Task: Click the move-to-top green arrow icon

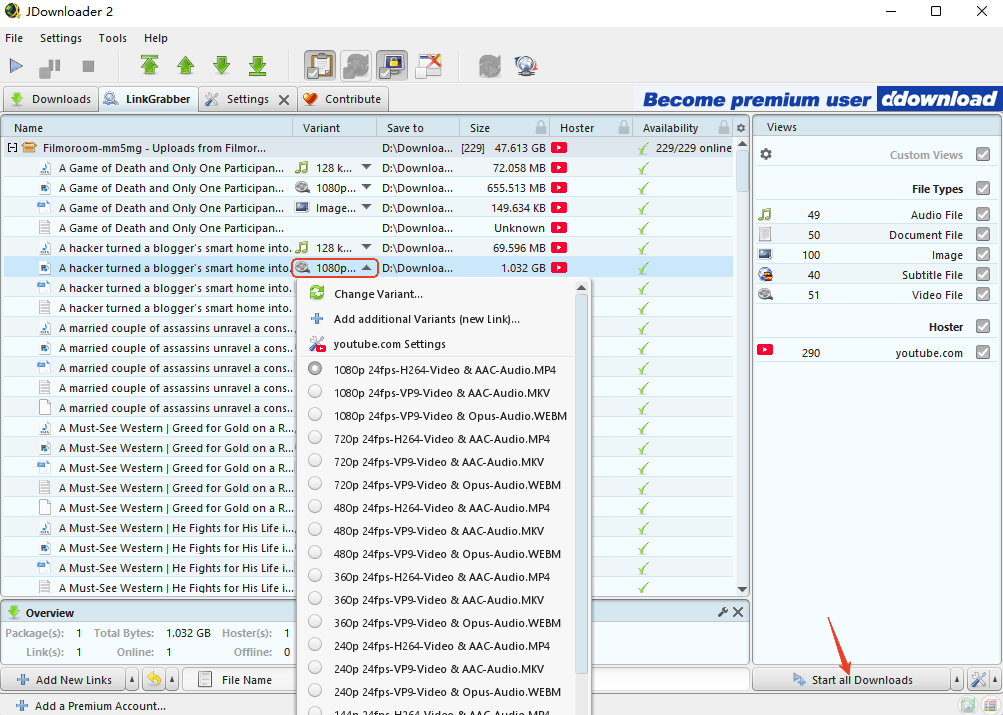Action: (150, 66)
